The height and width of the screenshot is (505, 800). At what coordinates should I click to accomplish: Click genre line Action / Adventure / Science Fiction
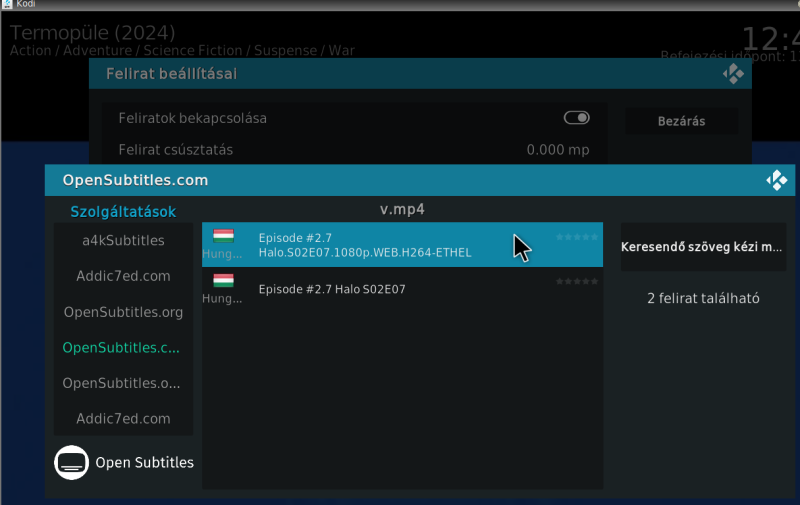(182, 50)
